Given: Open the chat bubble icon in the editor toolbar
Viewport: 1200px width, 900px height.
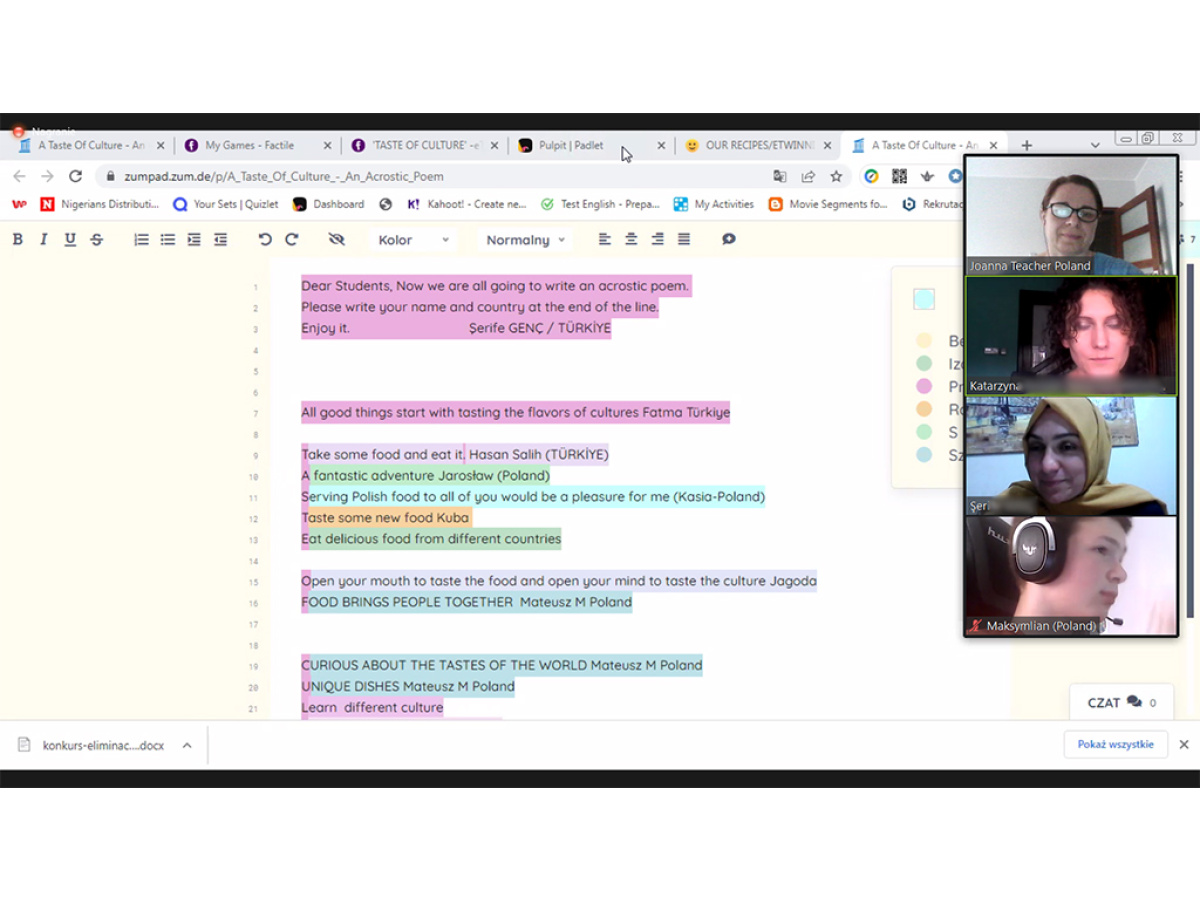Looking at the screenshot, I should point(728,239).
